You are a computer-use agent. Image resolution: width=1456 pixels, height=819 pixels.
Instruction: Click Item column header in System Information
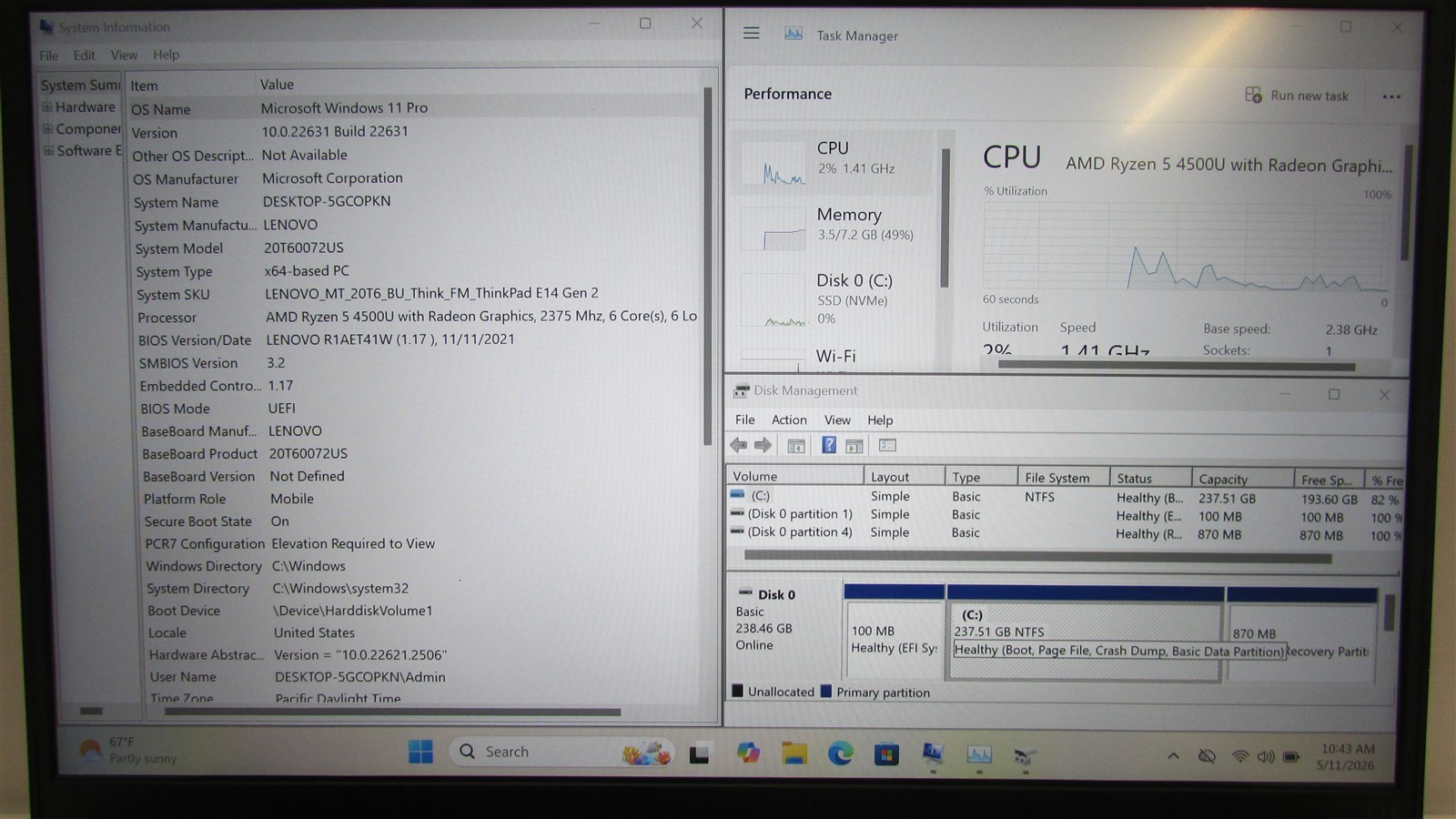190,86
